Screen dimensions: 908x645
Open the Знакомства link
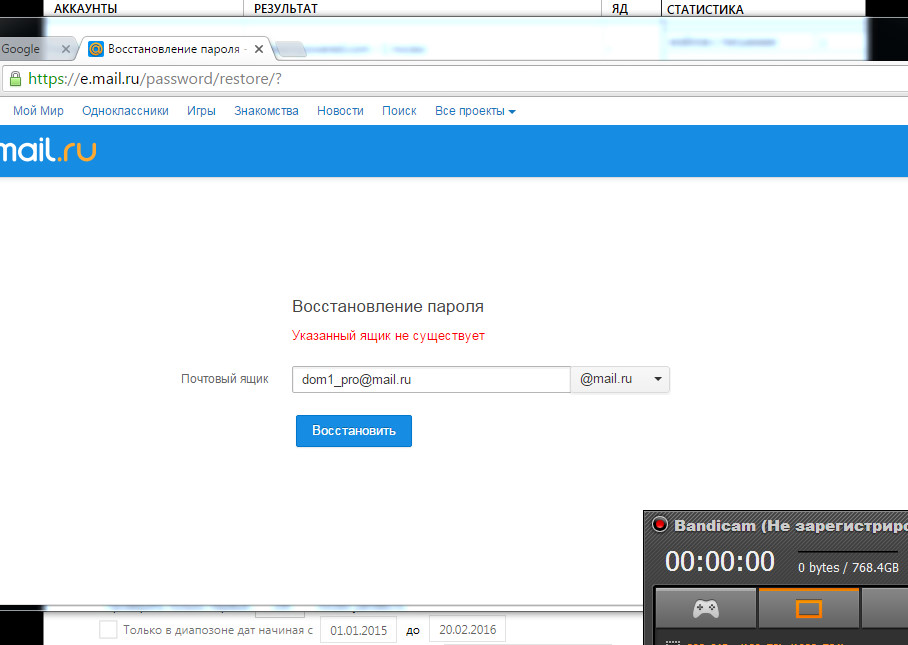pyautogui.click(x=266, y=111)
